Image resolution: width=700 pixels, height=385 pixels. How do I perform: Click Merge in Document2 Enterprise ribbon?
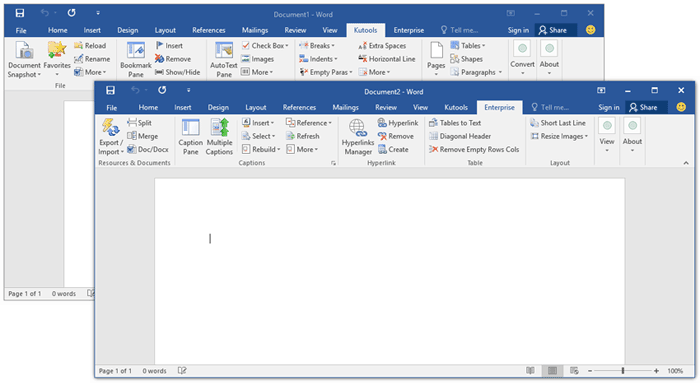click(142, 136)
